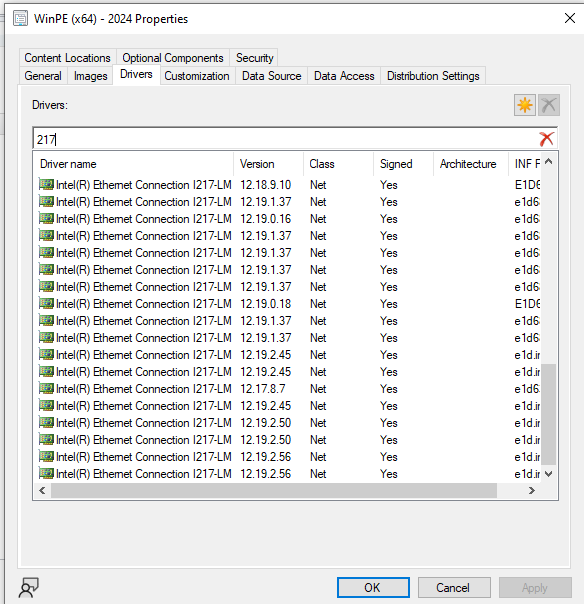Open the Data Access tab

pos(344,76)
